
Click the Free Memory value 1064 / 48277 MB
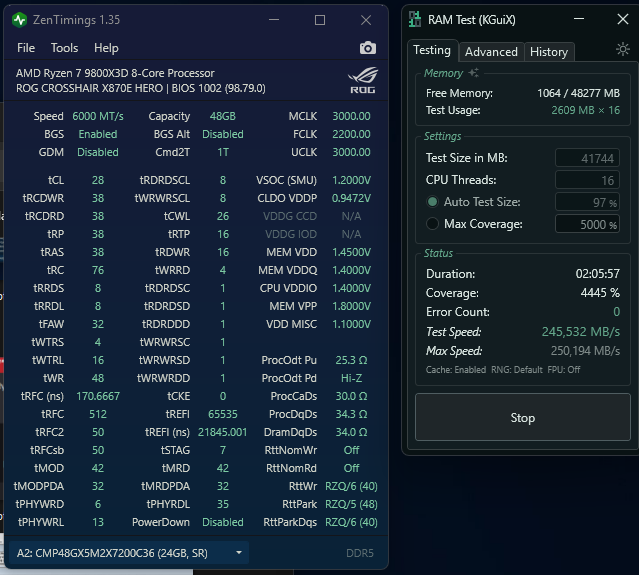(x=578, y=93)
